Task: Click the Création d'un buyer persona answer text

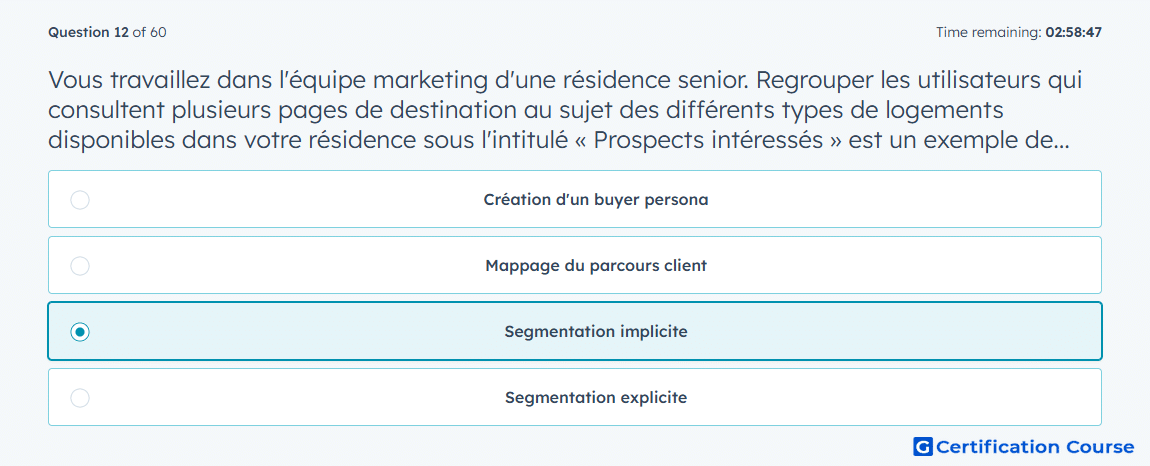Action: pos(596,200)
